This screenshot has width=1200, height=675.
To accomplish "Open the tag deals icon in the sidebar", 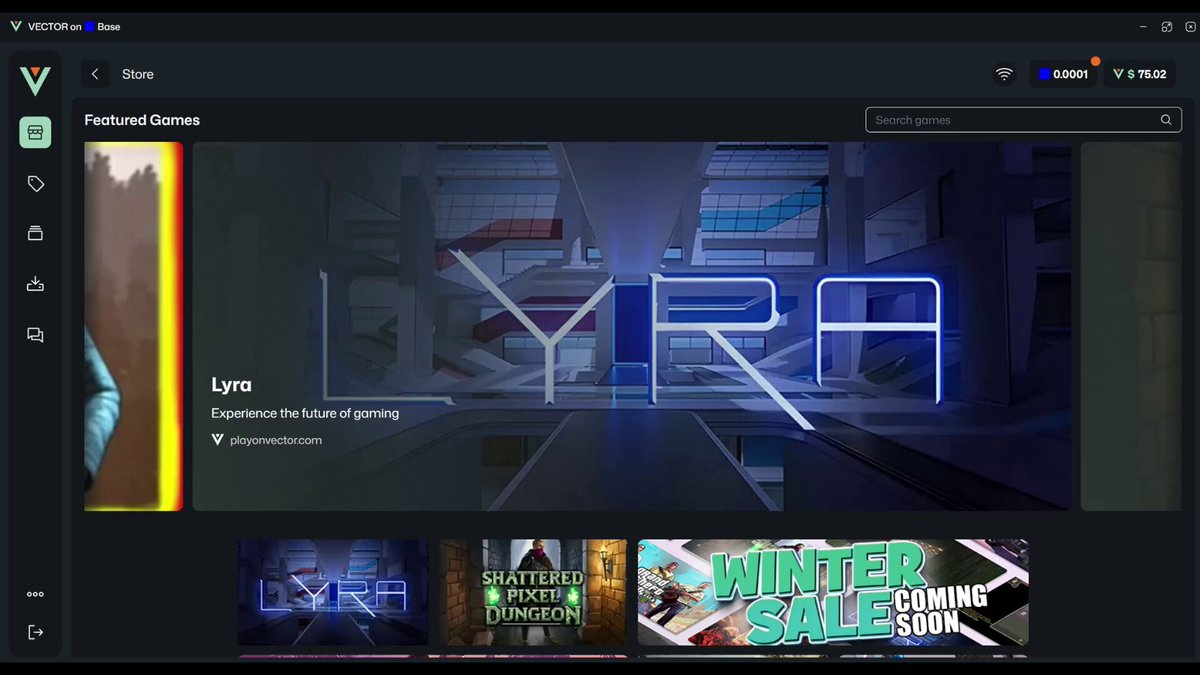I will click(35, 184).
